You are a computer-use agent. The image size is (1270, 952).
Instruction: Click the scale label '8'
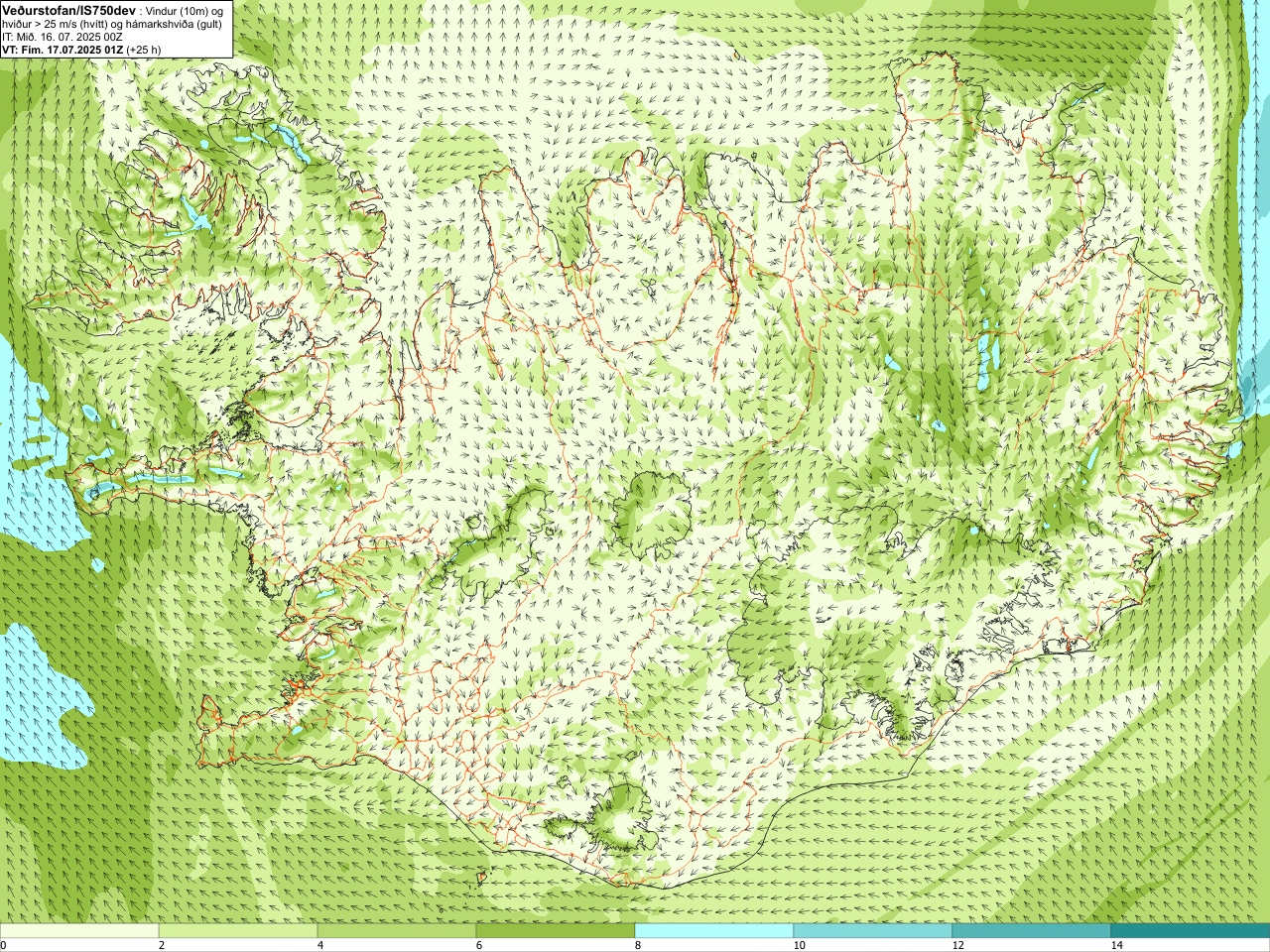638,945
